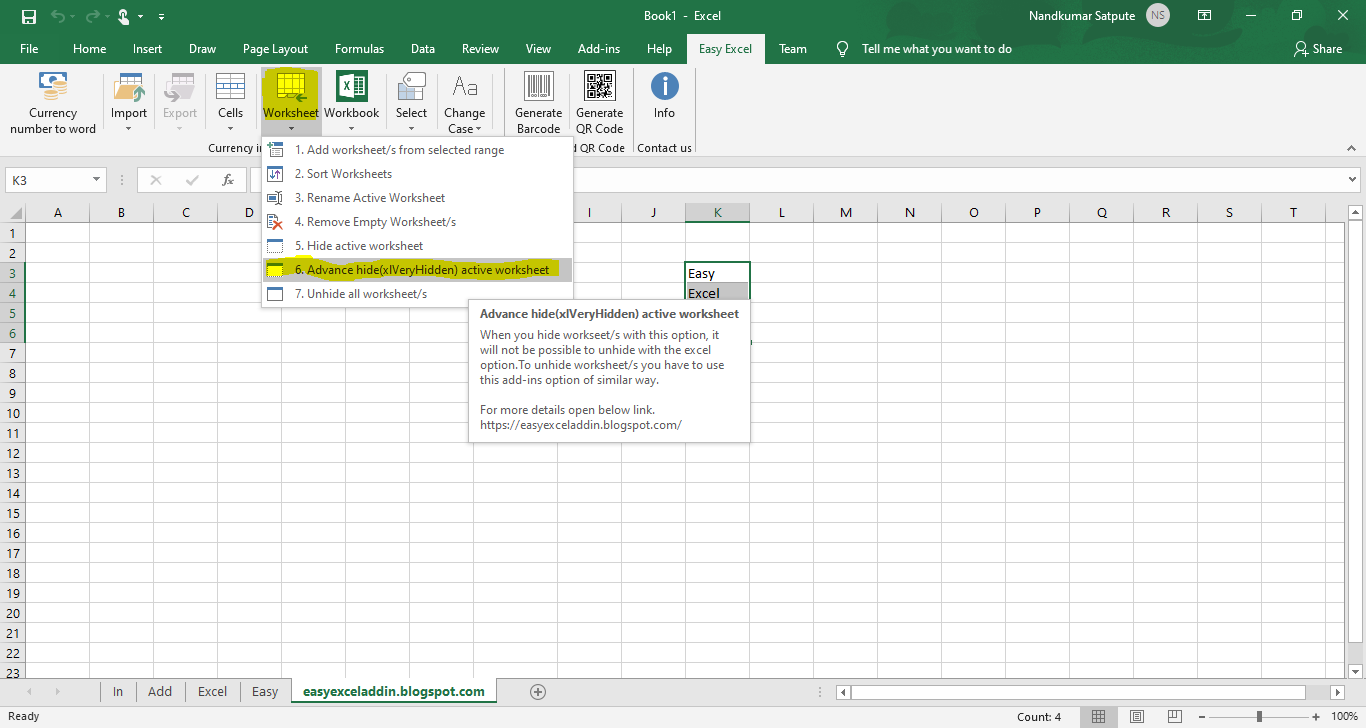The height and width of the screenshot is (728, 1366).
Task: Choose Unhide all worksheet/s
Action: [417, 294]
